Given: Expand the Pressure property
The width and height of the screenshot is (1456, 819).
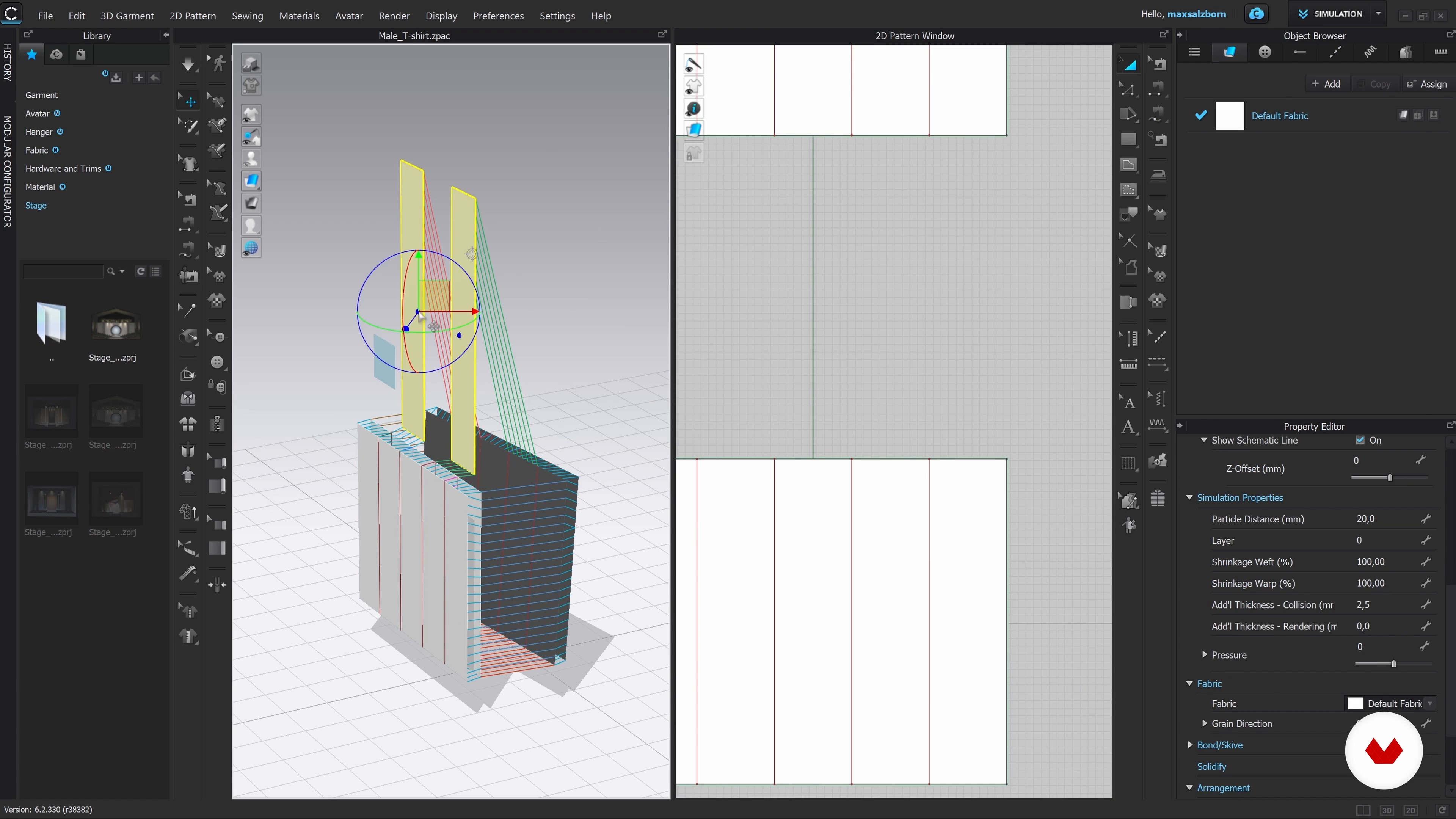Looking at the screenshot, I should point(1205,654).
